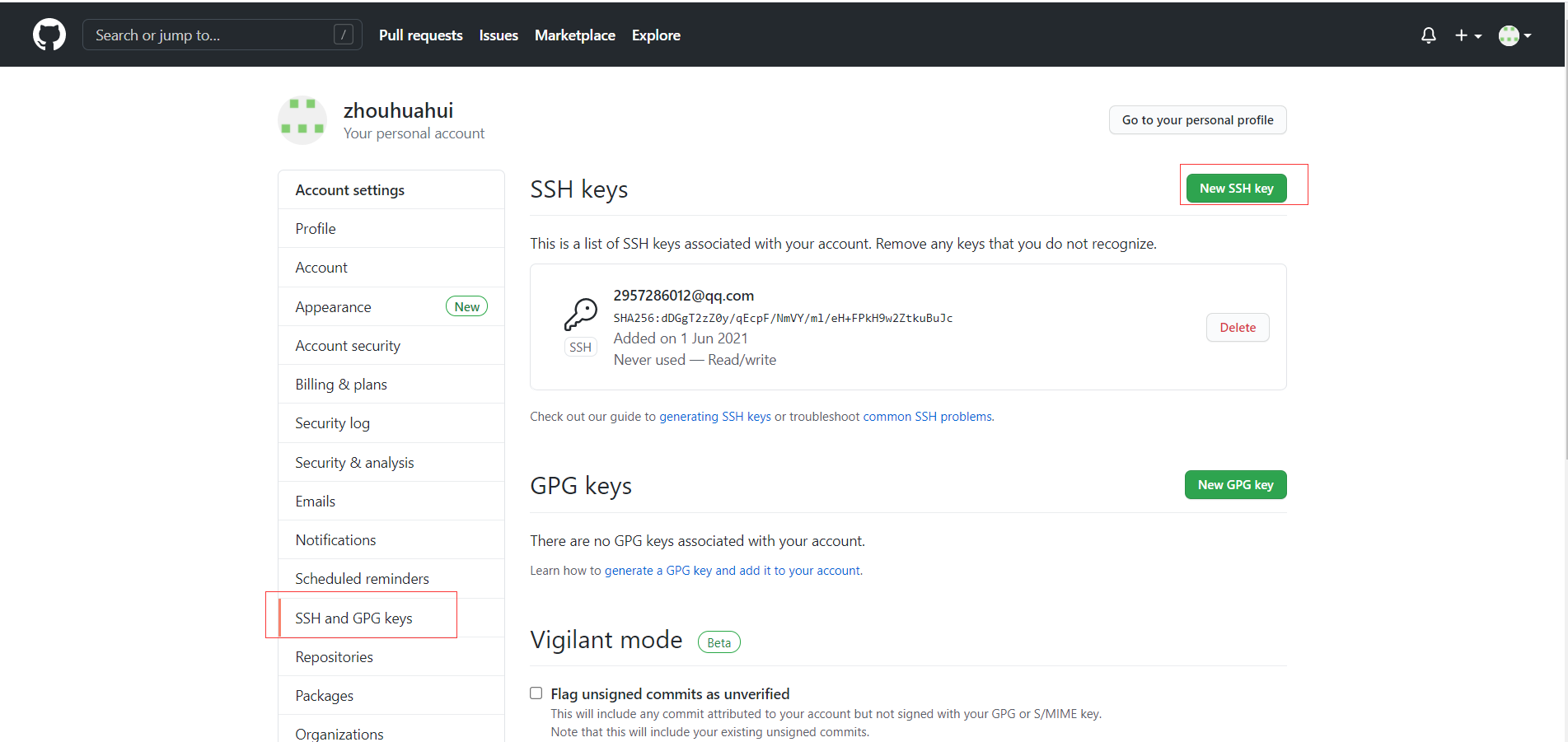The height and width of the screenshot is (742, 1568).
Task: Click the zhouhuahui profile avatar image
Action: point(302,120)
